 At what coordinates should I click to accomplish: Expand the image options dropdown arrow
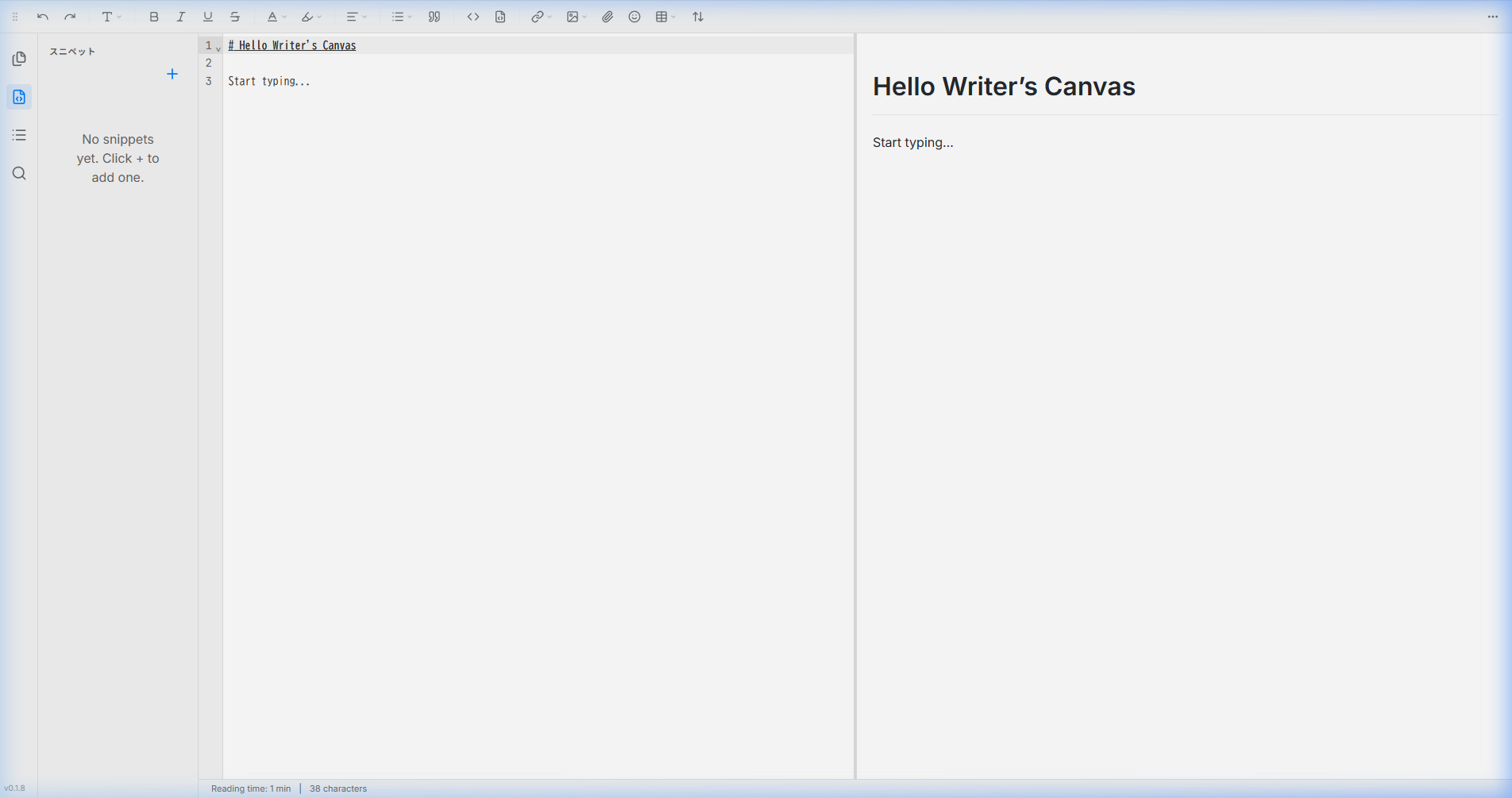coord(584,17)
